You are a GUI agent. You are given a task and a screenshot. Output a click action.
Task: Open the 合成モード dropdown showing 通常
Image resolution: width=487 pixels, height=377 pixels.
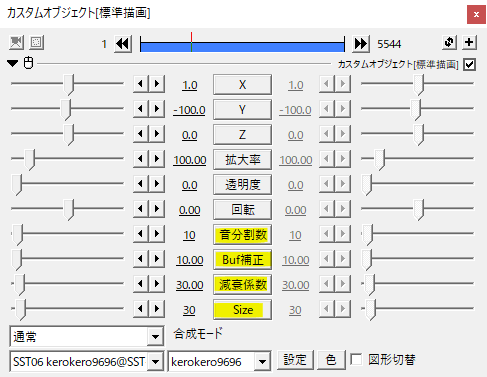[87, 336]
